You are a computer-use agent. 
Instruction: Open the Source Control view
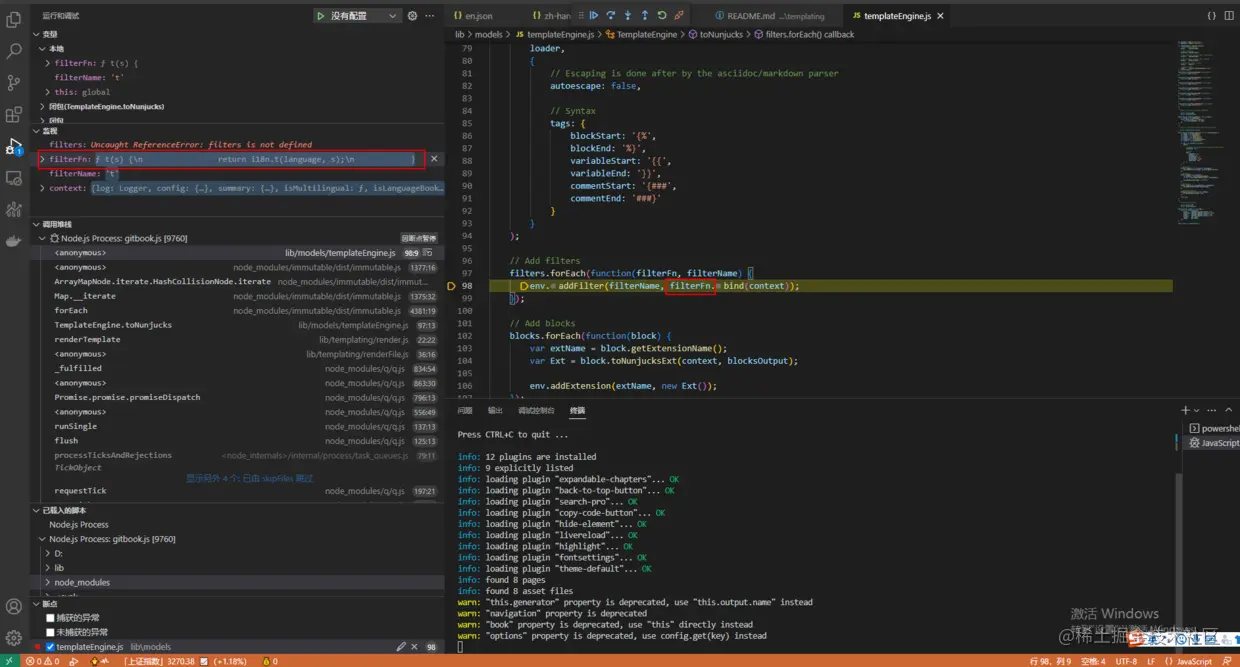[14, 83]
